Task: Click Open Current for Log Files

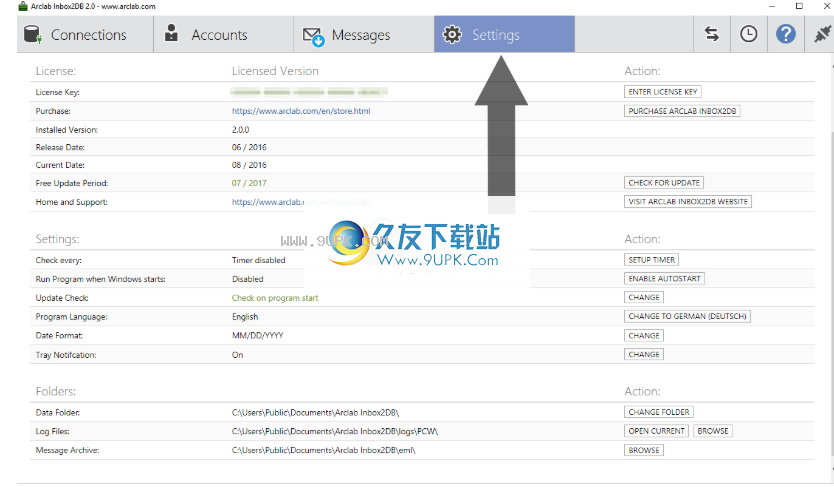Action: coord(656,431)
